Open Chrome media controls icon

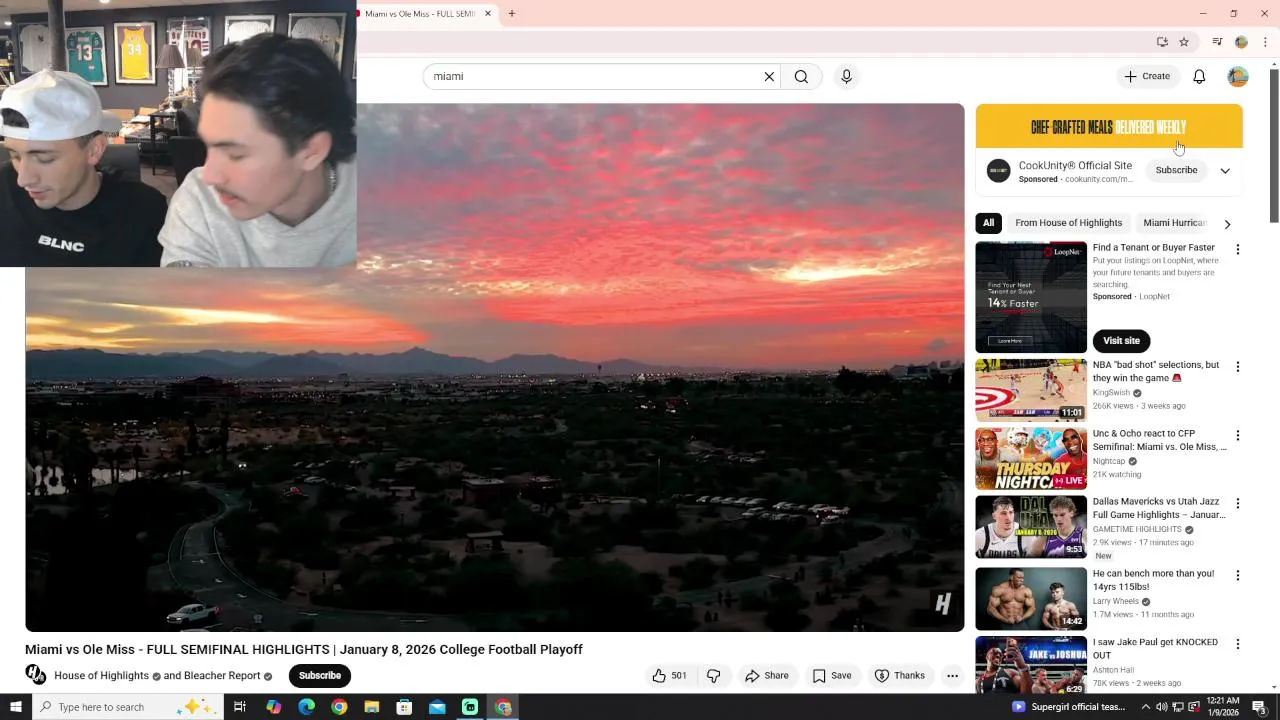(x=1217, y=42)
